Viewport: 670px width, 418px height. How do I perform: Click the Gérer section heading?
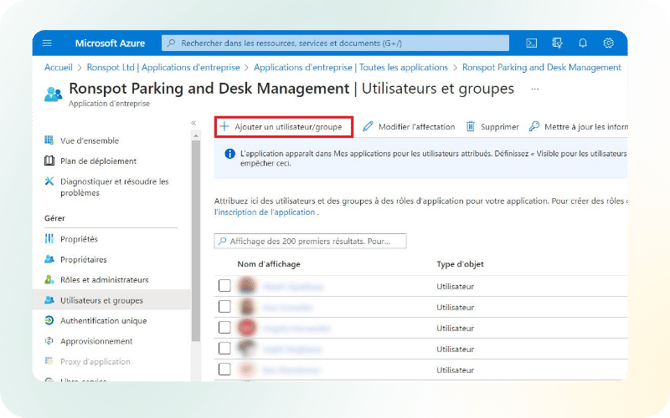pos(55,218)
